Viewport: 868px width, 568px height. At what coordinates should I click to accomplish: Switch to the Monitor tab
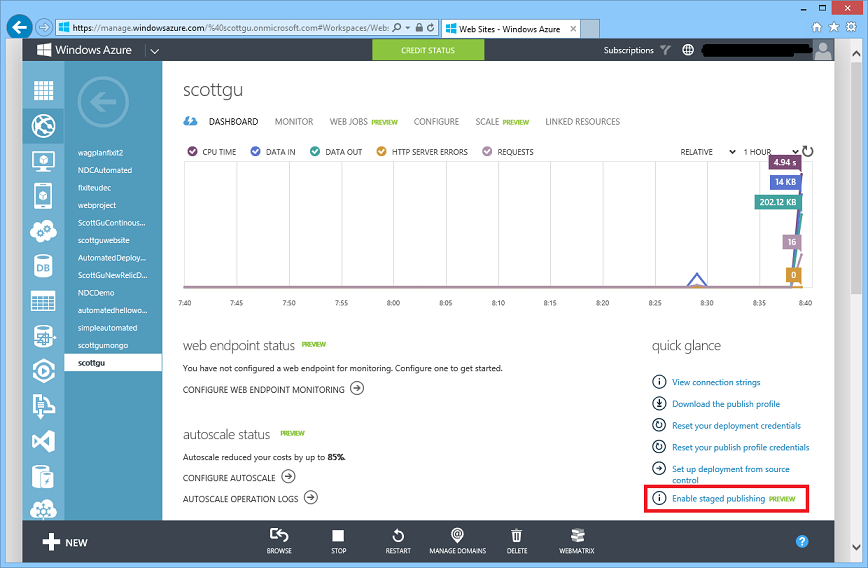point(294,122)
